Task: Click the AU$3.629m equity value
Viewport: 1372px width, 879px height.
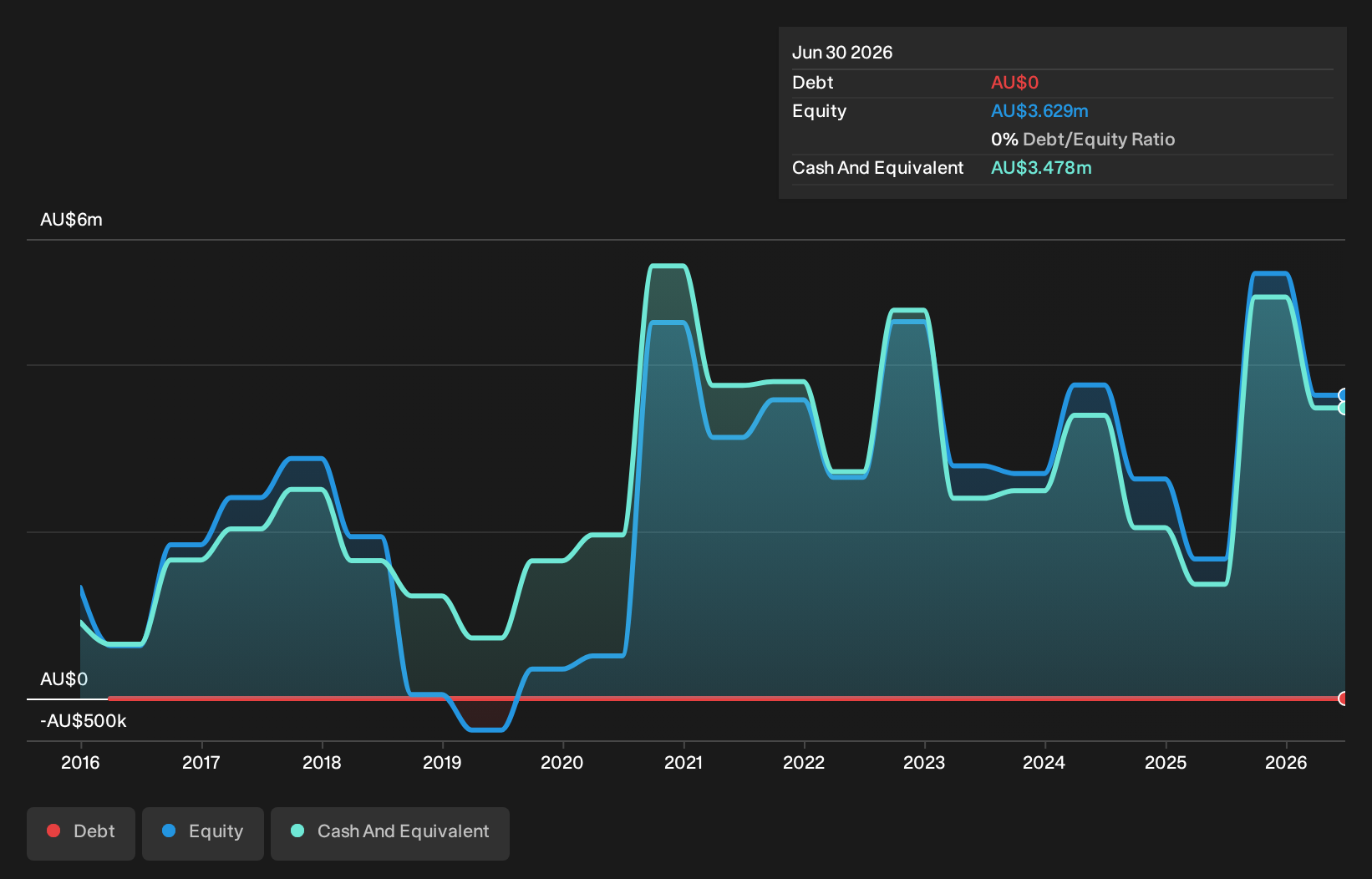Action: (1039, 111)
